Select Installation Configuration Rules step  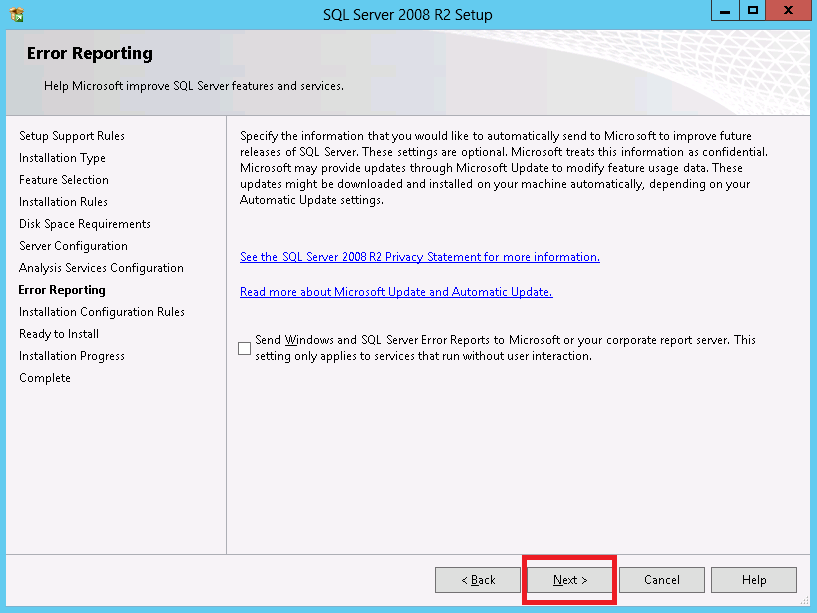click(x=102, y=312)
